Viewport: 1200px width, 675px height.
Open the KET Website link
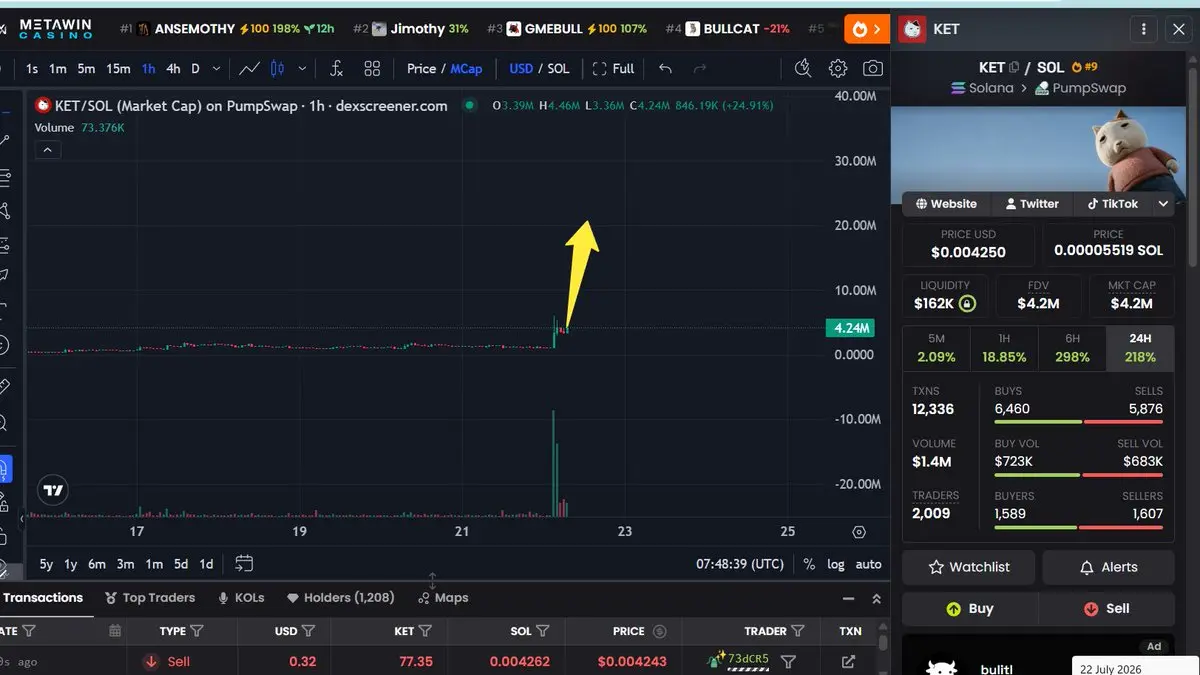[946, 203]
